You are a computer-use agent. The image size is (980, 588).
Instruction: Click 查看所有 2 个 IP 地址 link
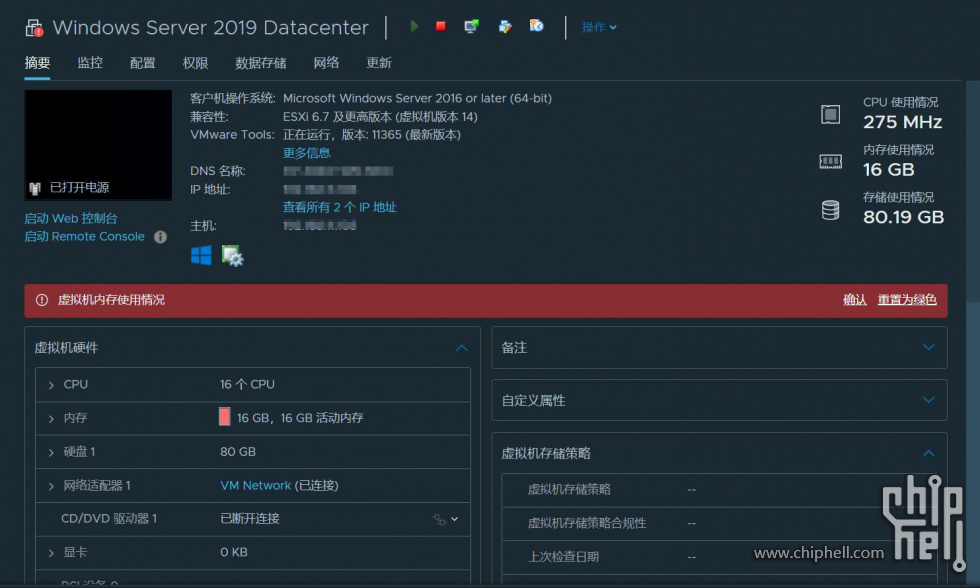(339, 207)
